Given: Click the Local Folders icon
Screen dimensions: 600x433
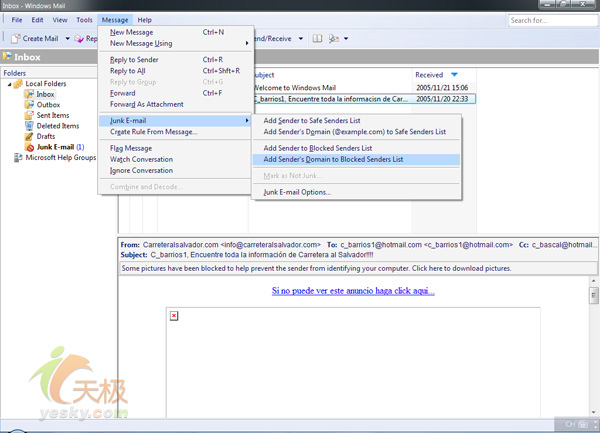Looking at the screenshot, I should point(18,84).
